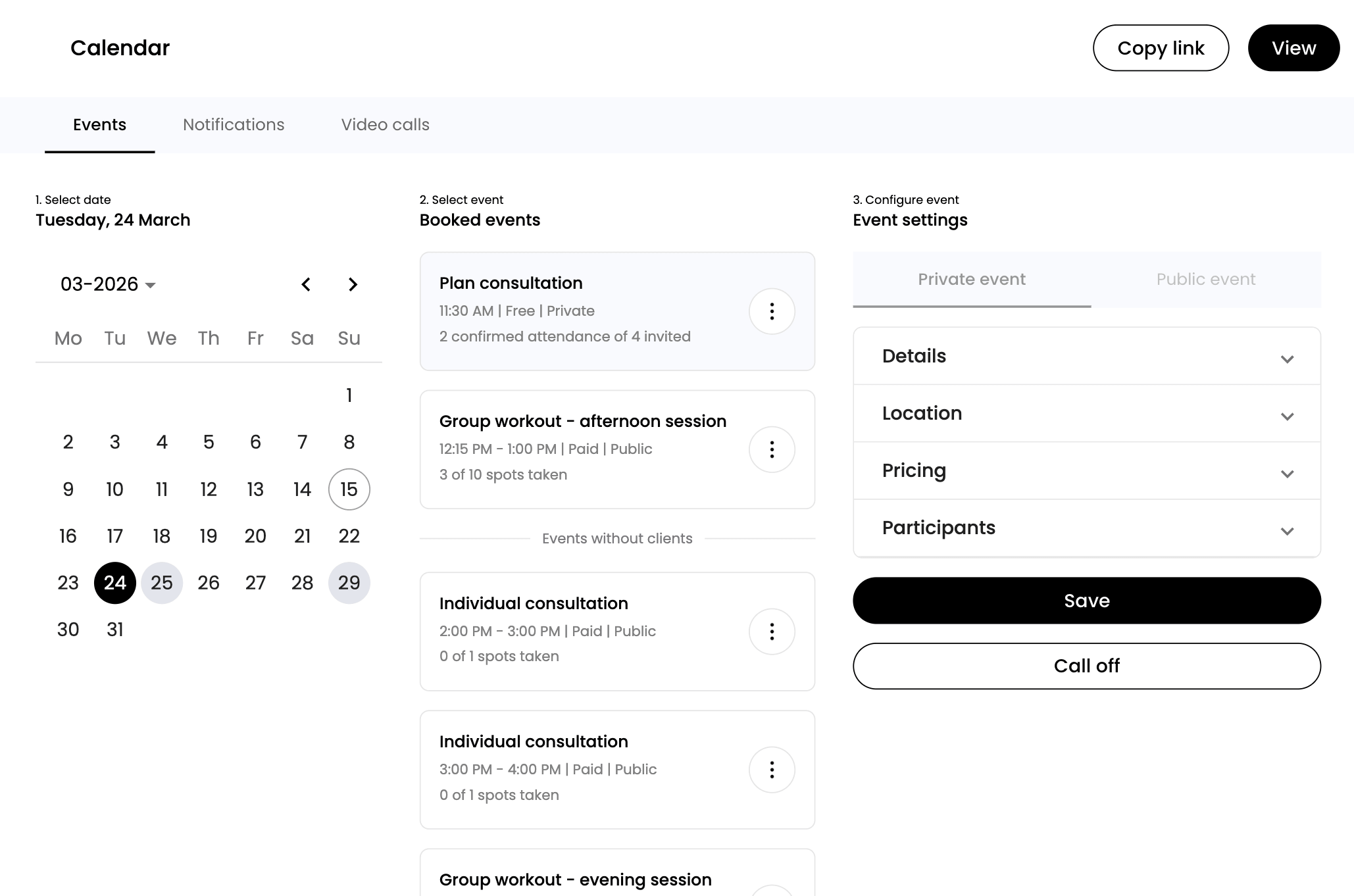Expand the Location section
1354x896 pixels.
pyautogui.click(x=1086, y=413)
